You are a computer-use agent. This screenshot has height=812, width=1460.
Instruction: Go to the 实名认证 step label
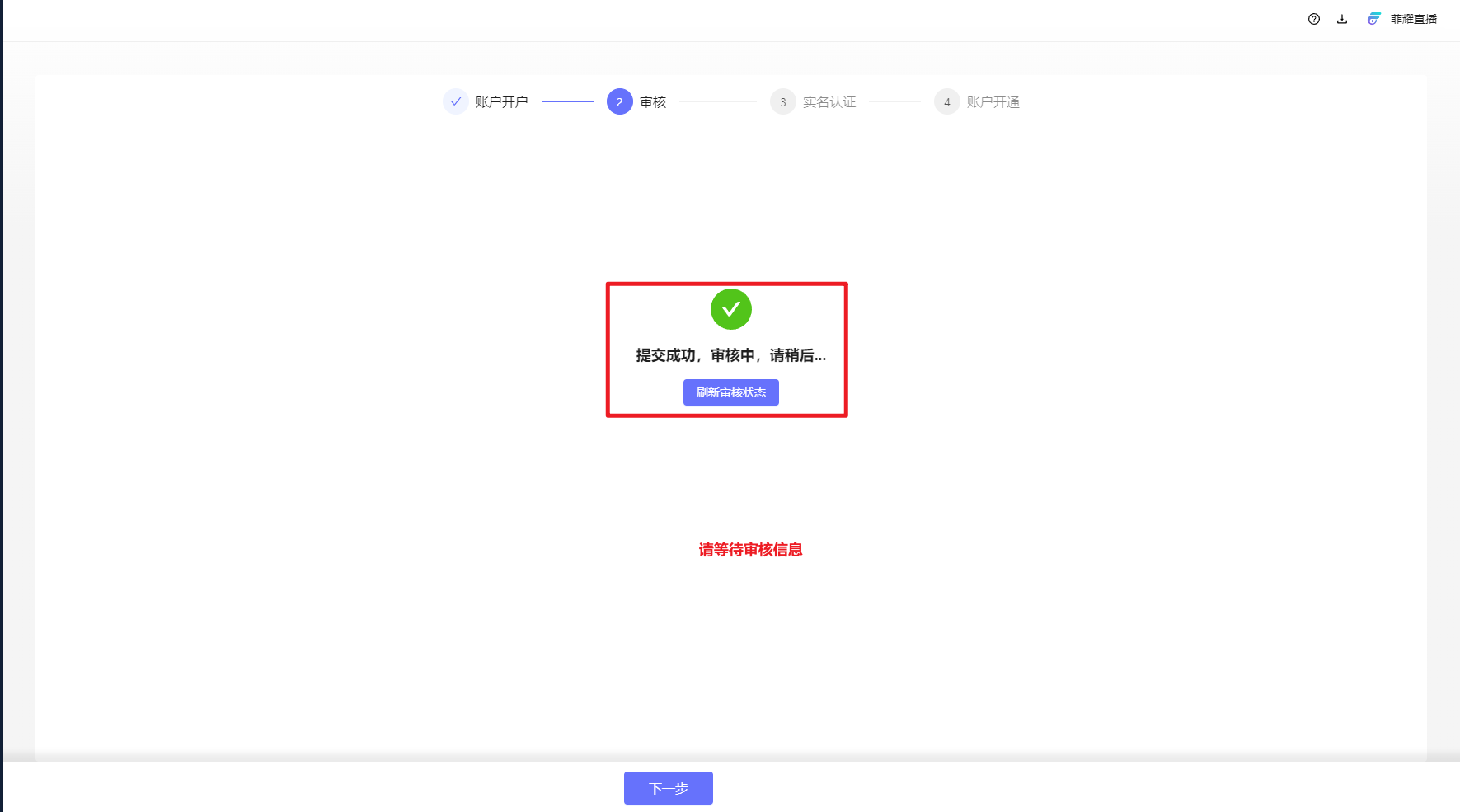pyautogui.click(x=829, y=101)
